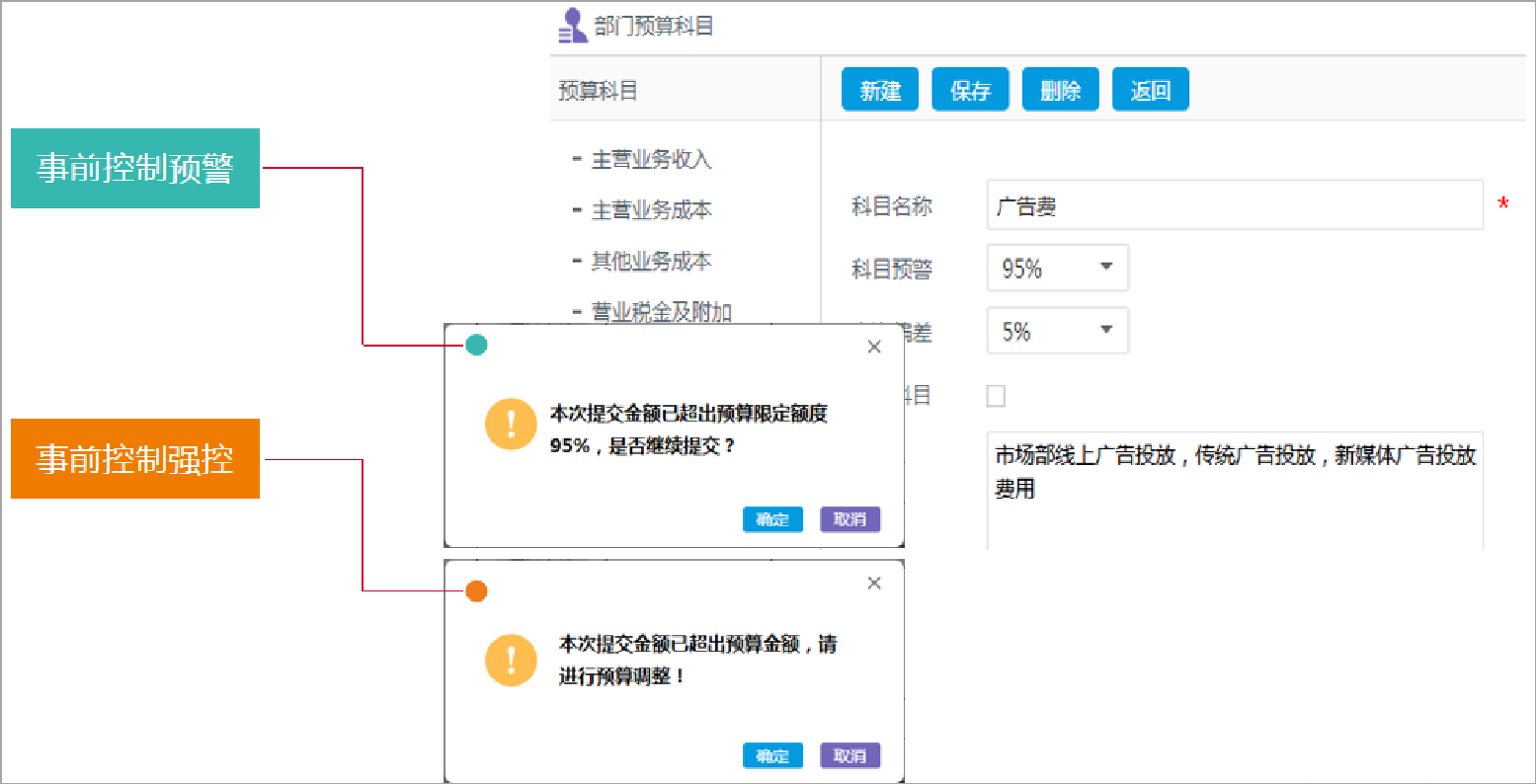Confirm the 95% warning by clicking 确定
Viewport: 1536px width, 784px height.
pyautogui.click(x=772, y=519)
